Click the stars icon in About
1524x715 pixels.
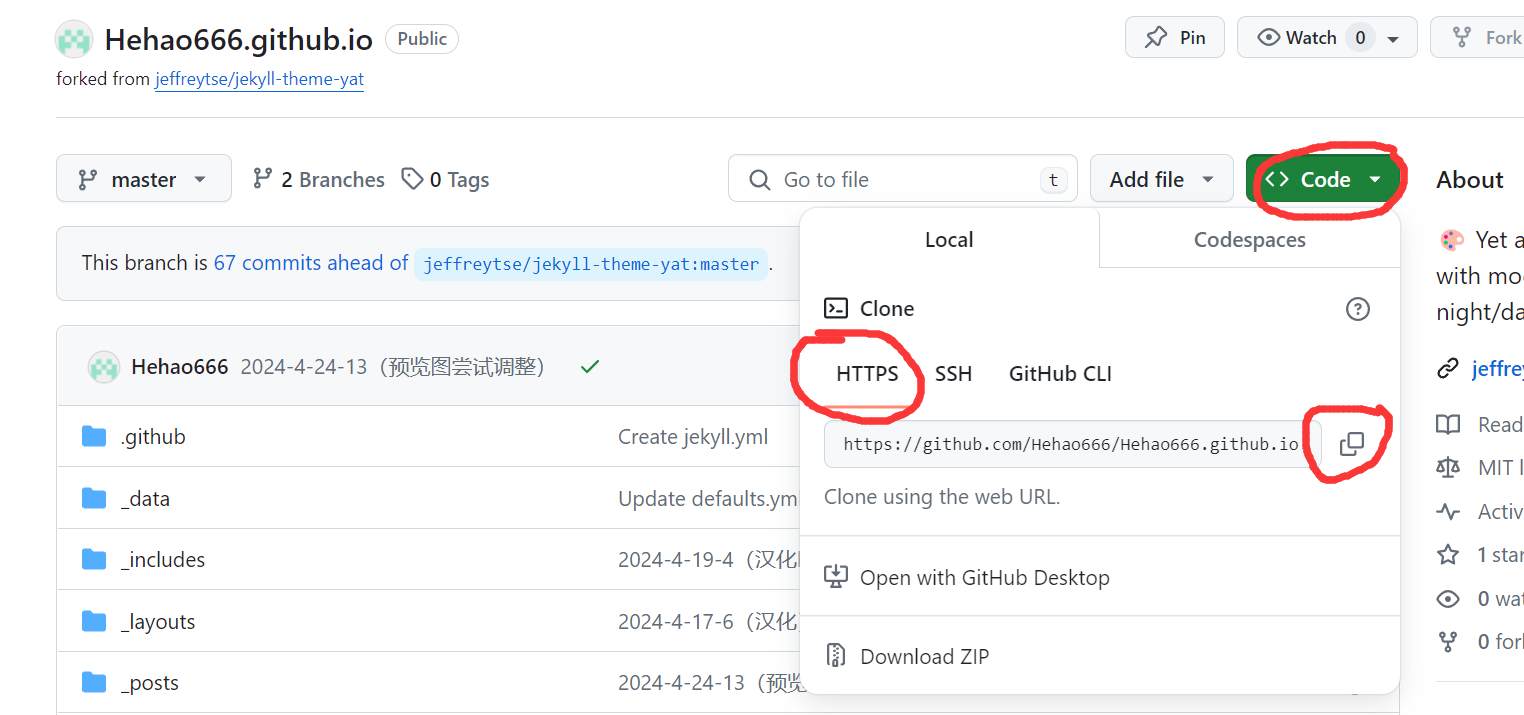click(x=1448, y=555)
